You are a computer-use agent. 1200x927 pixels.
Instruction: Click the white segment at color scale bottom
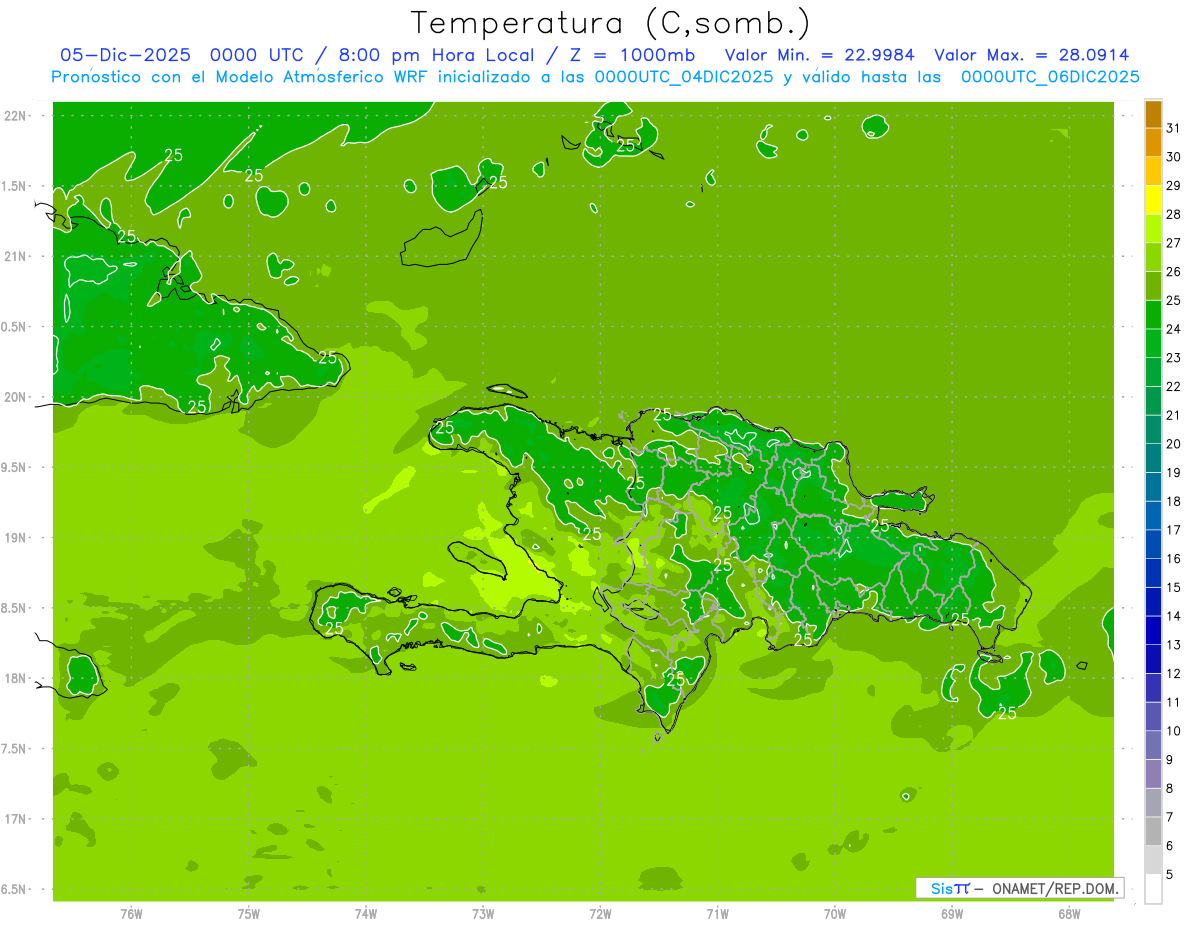coord(1153,889)
